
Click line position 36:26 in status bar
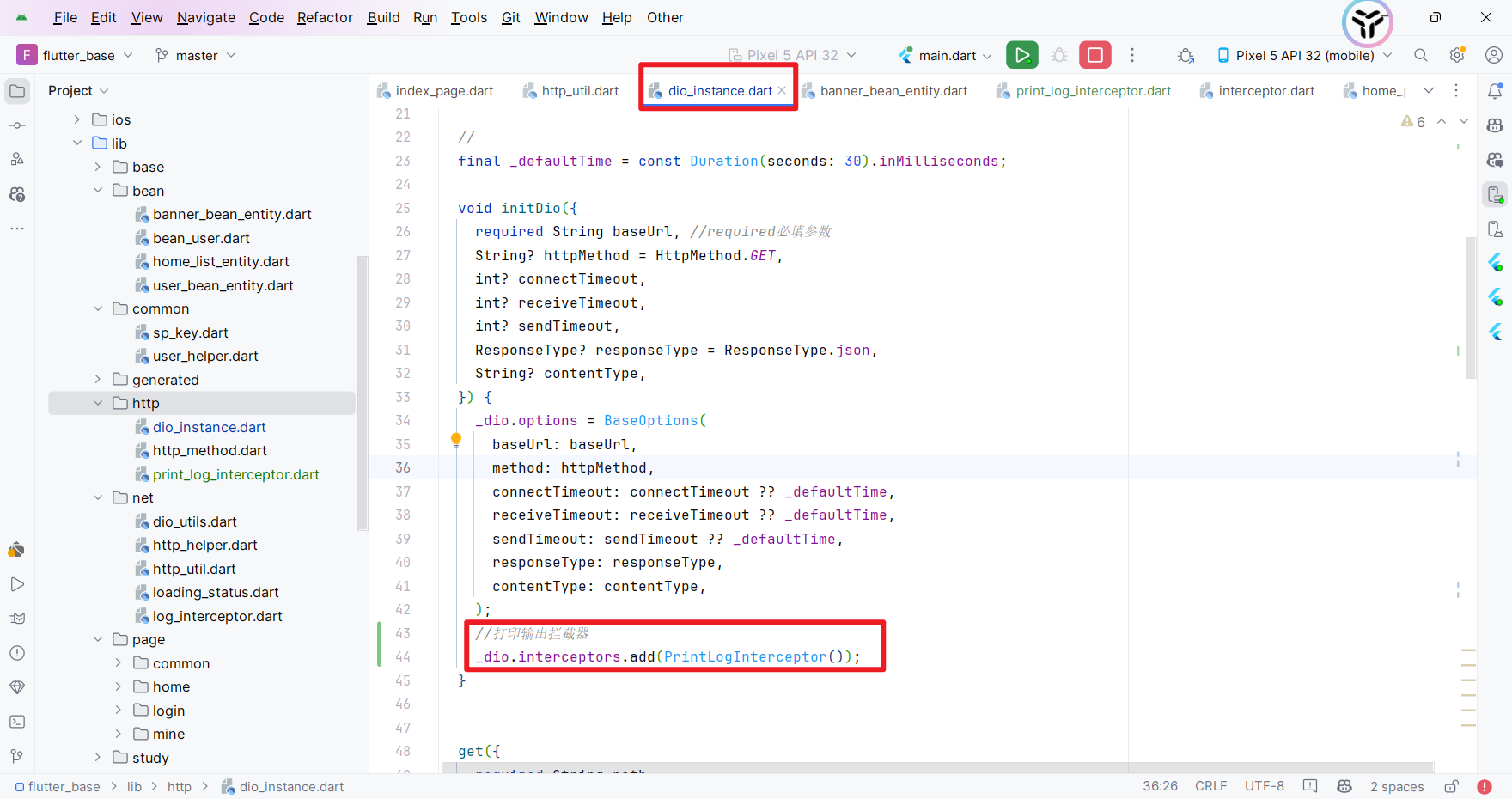[x=1160, y=786]
